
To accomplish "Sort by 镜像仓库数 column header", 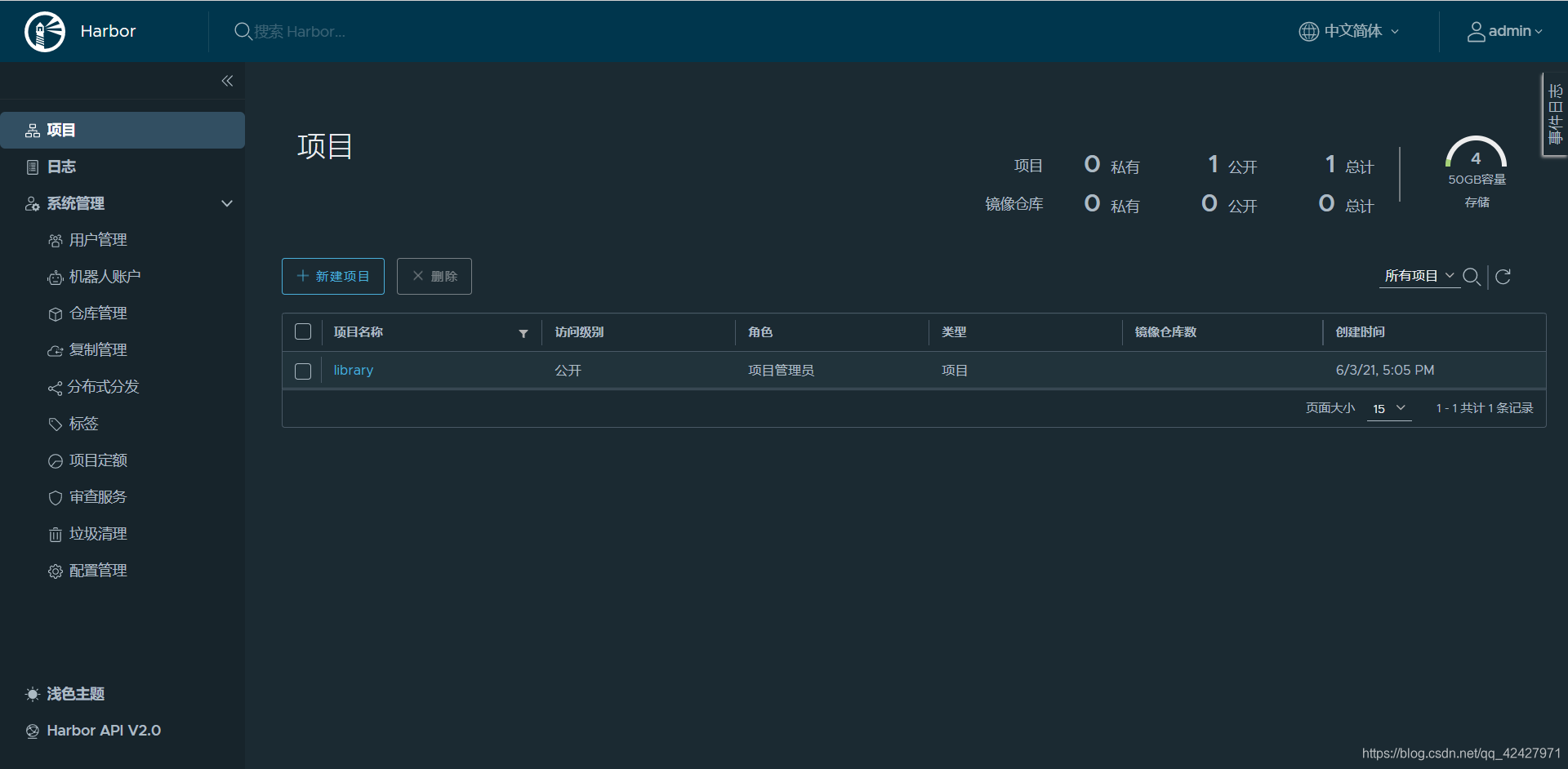I will pos(1165,332).
